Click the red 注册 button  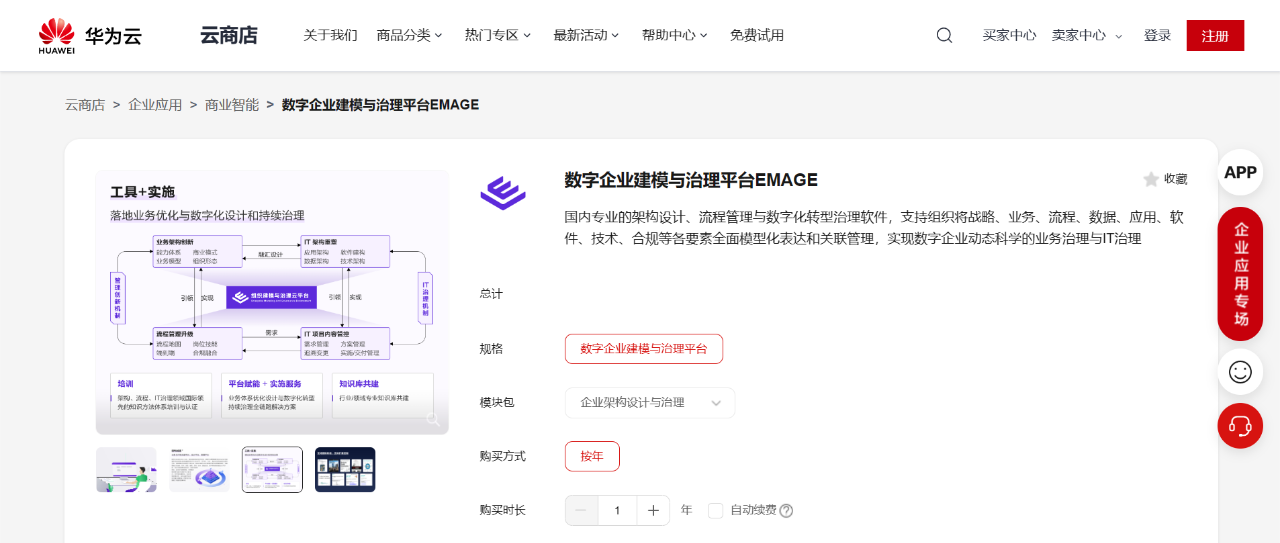(1215, 35)
